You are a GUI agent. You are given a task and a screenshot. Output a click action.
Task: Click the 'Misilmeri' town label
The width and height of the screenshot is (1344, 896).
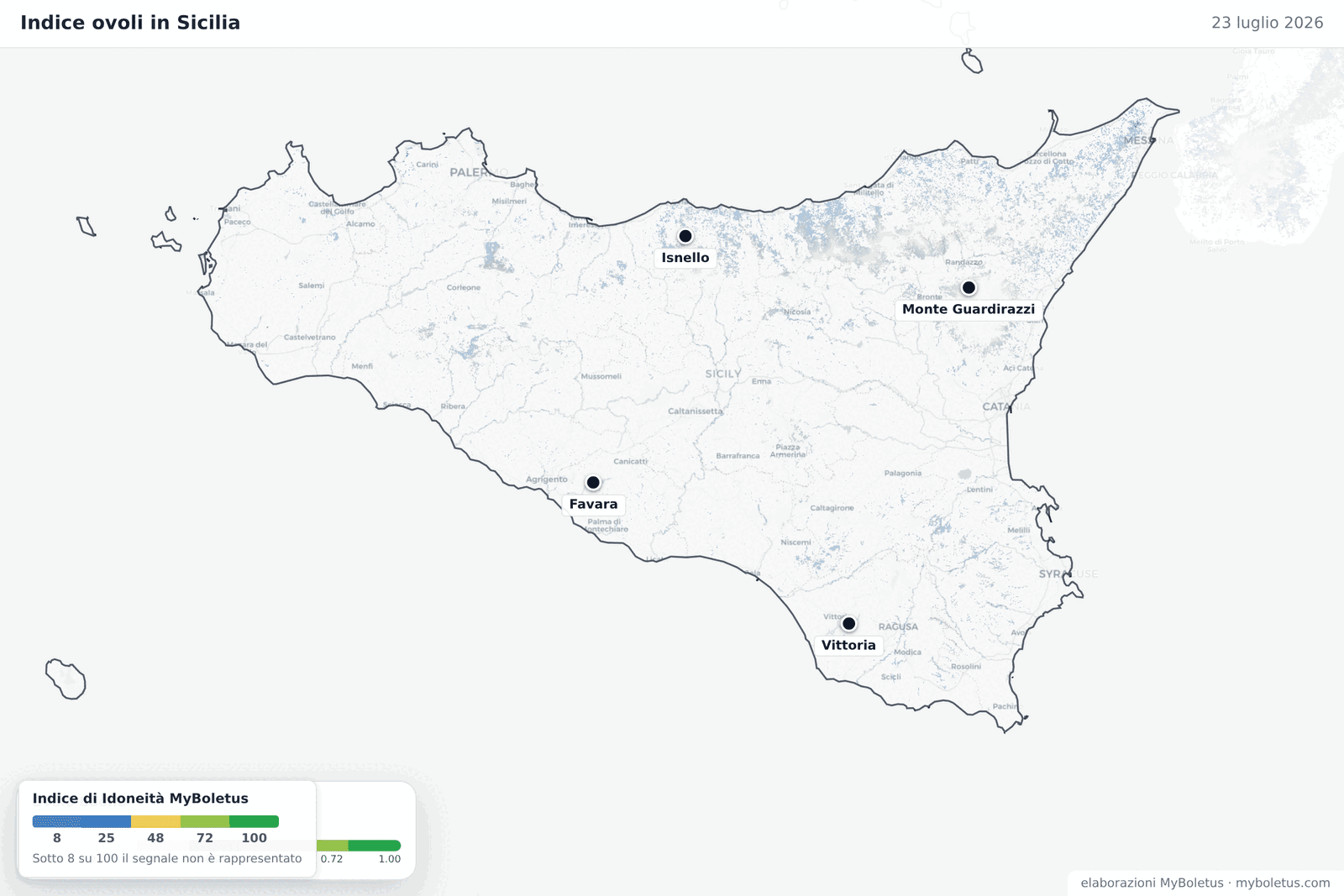509,201
